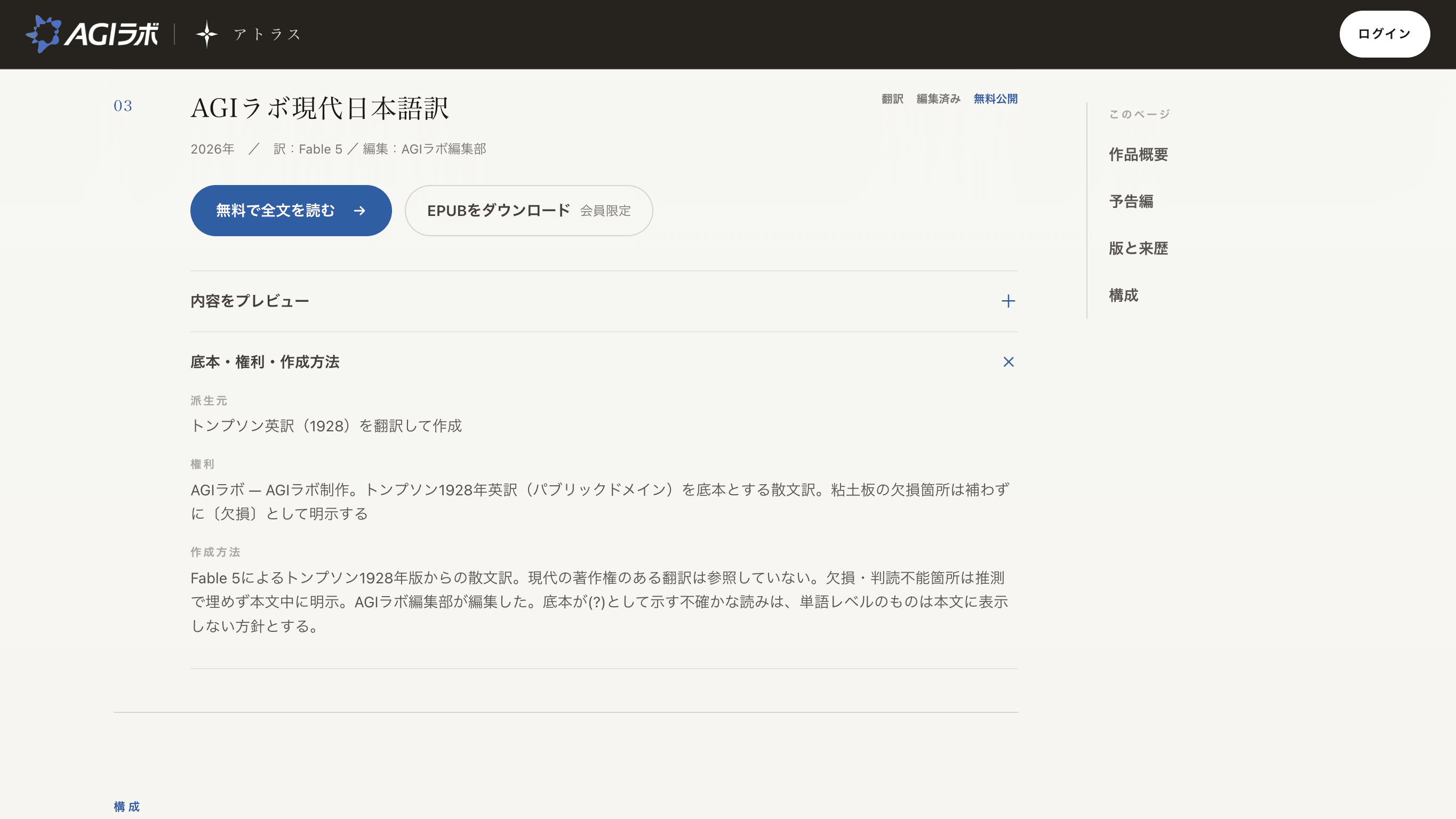Viewport: 1456px width, 819px height.
Task: Click the entry number 03
Action: [123, 106]
